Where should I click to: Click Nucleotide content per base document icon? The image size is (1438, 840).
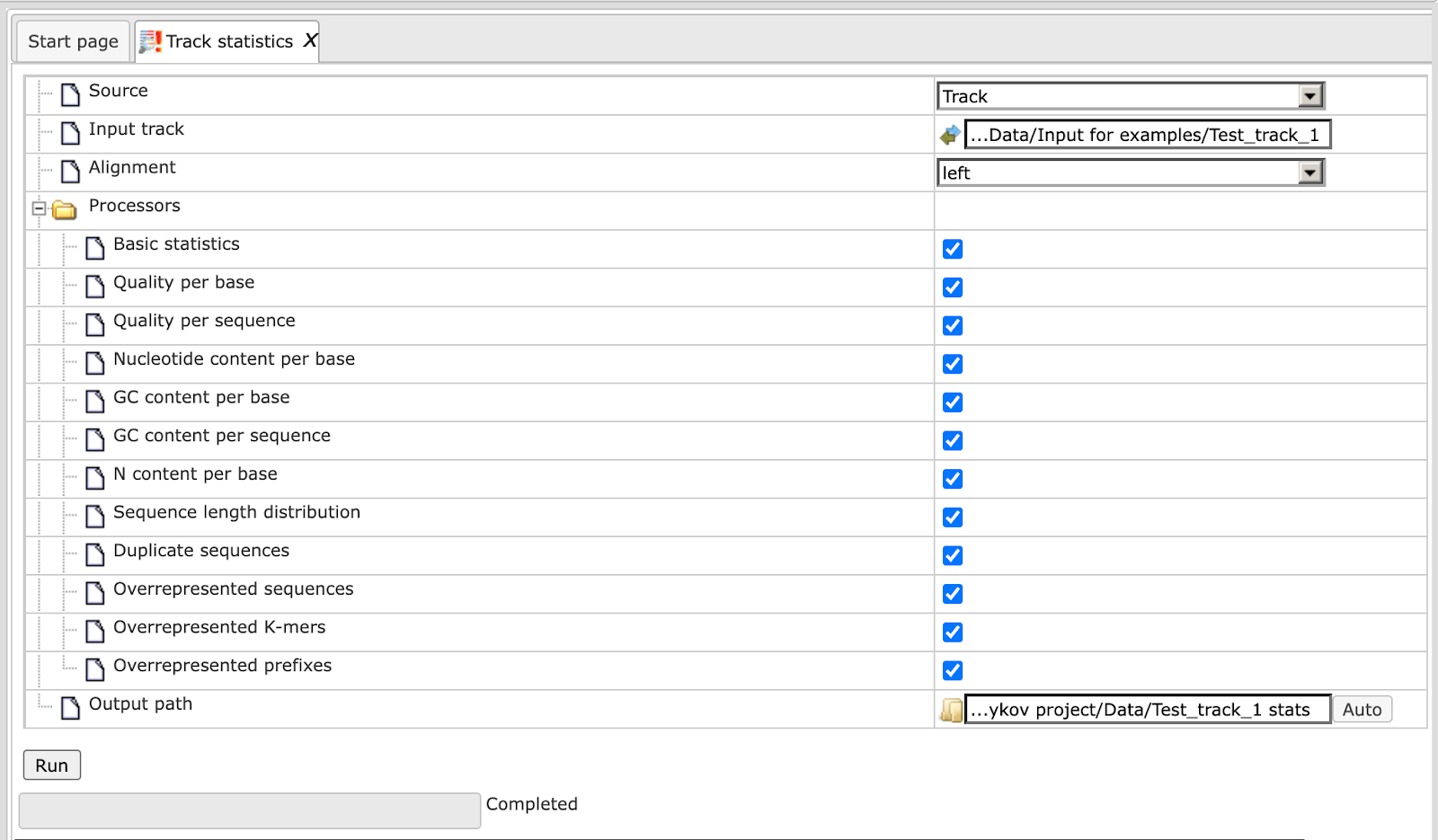[x=94, y=363]
